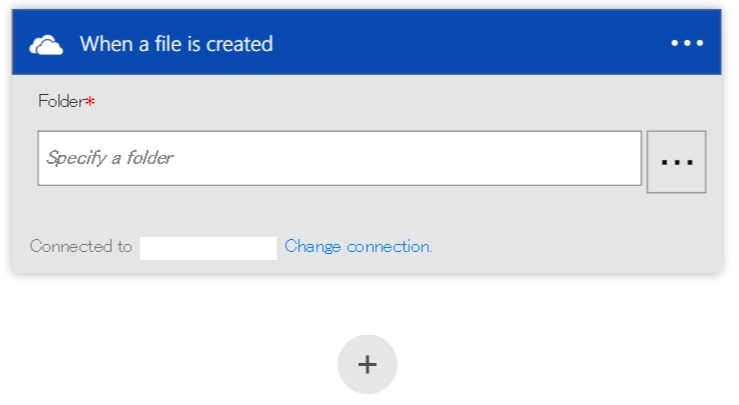739x405 pixels.
Task: Click the plus icon to add step
Action: (x=367, y=364)
